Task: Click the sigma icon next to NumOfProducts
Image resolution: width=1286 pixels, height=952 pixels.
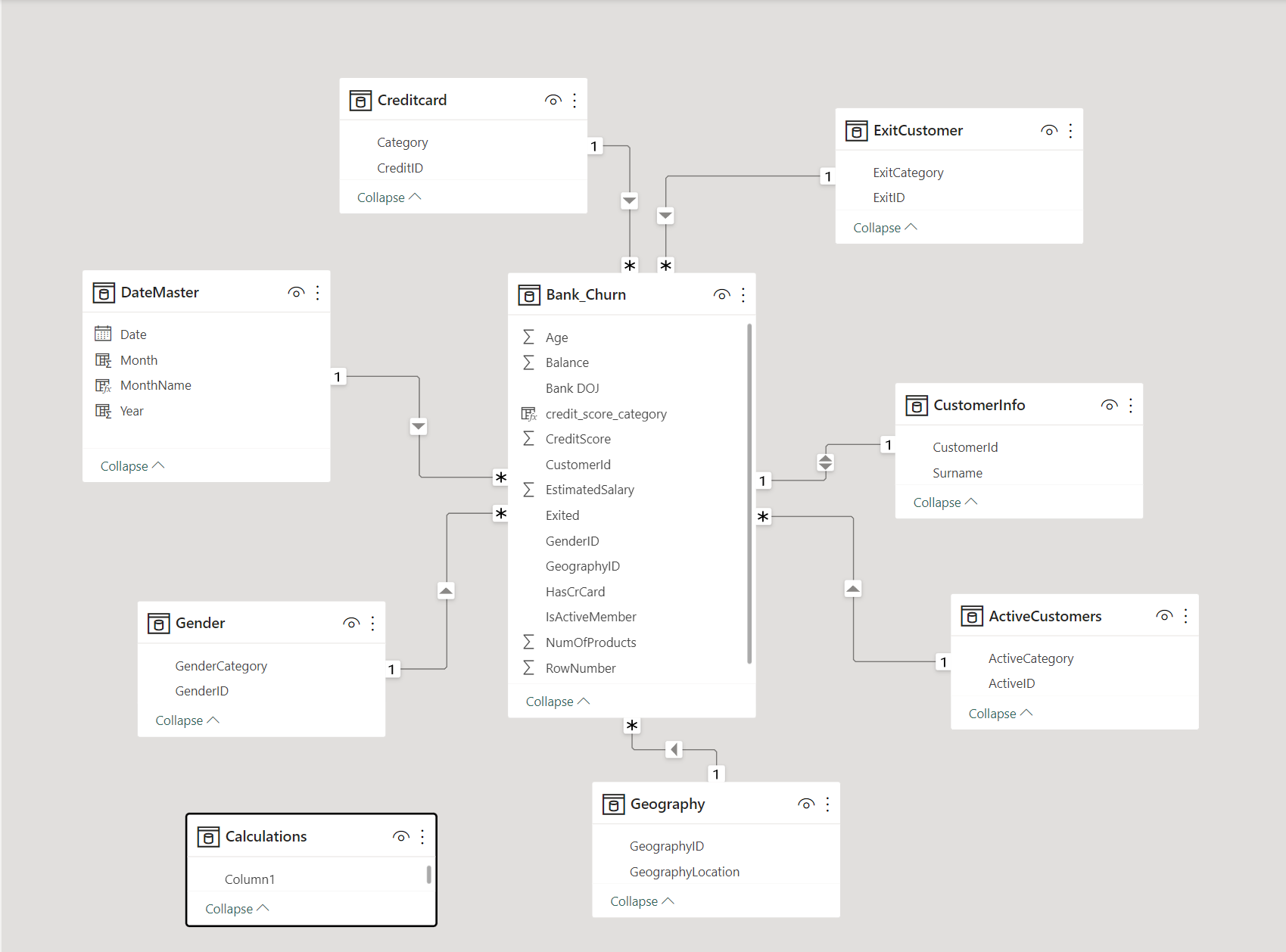Action: click(528, 642)
